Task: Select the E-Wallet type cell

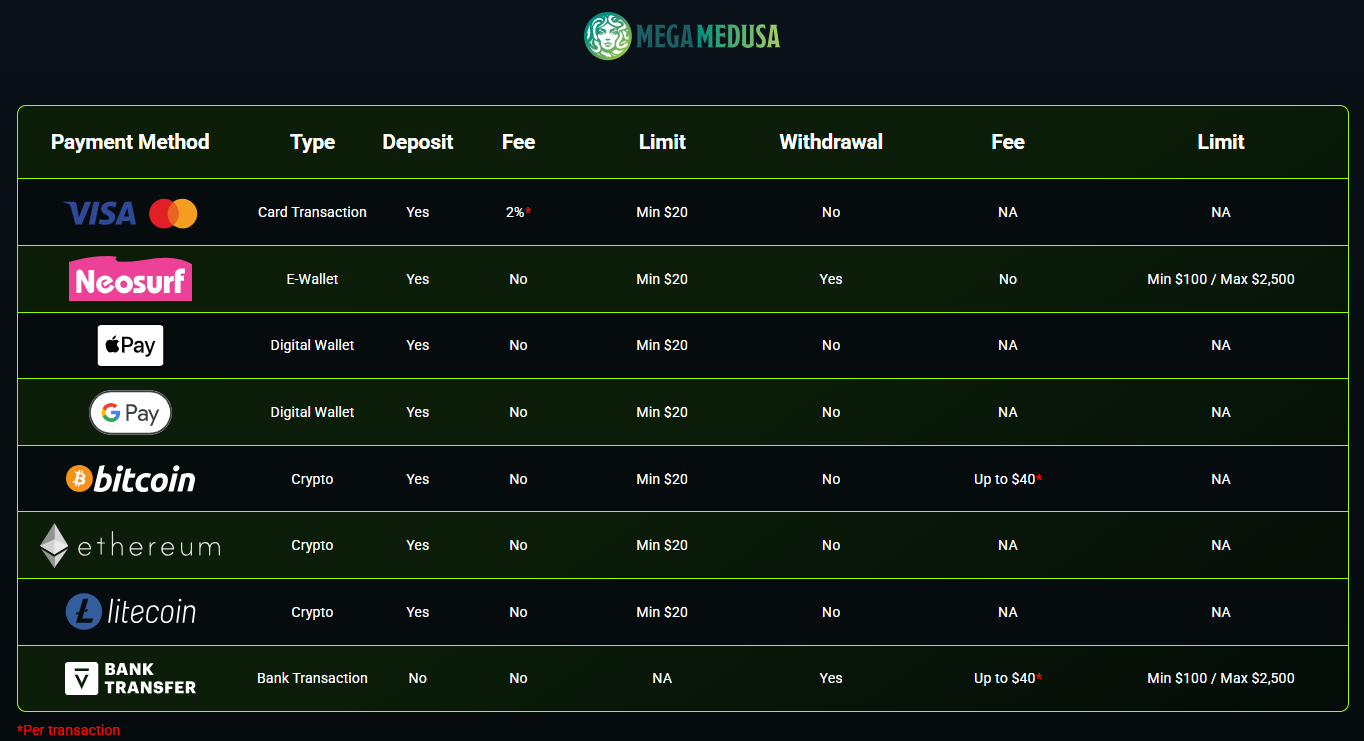Action: pos(312,279)
